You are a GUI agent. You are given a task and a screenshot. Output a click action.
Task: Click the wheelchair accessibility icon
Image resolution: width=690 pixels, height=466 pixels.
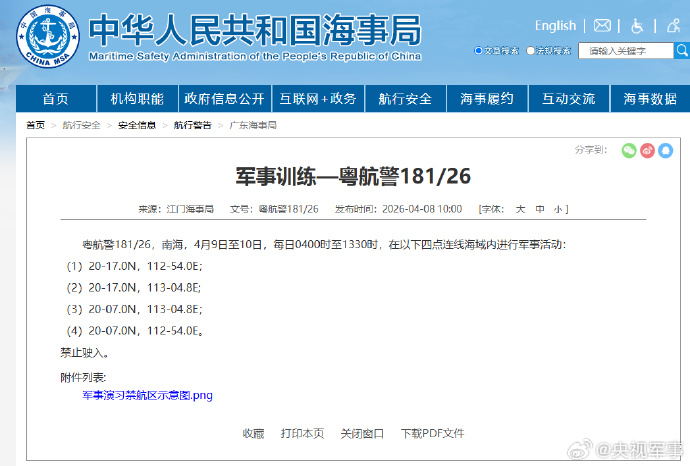tap(637, 26)
